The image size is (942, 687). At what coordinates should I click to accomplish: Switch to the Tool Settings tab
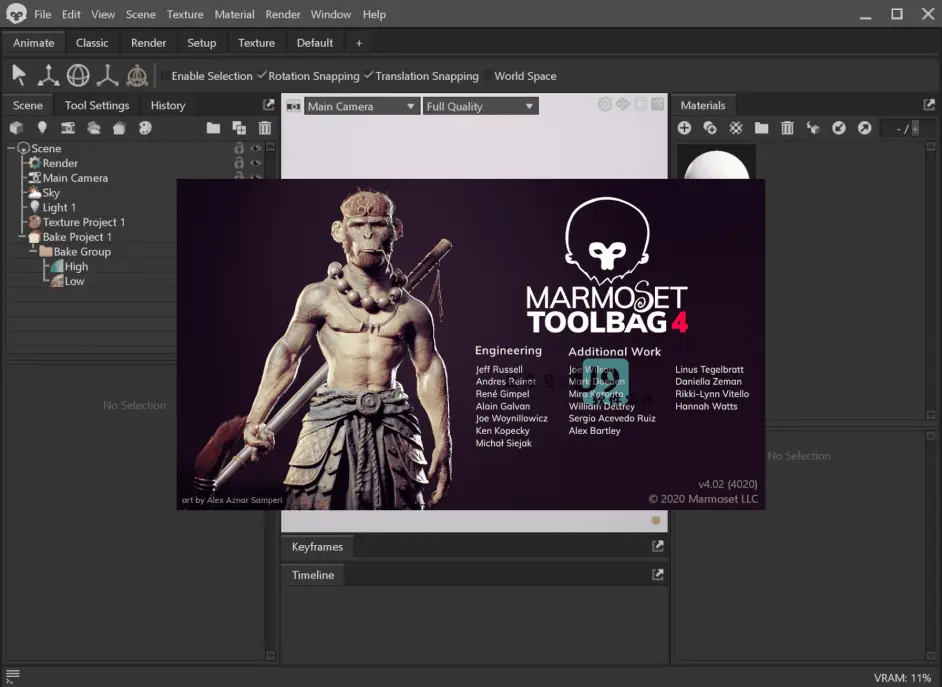coord(97,105)
